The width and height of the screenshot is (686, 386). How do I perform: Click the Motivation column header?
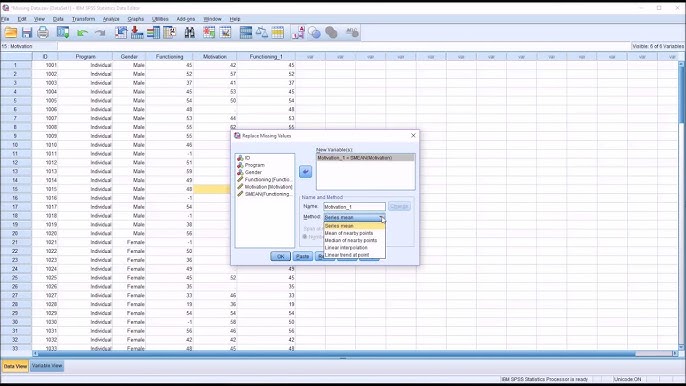215,56
